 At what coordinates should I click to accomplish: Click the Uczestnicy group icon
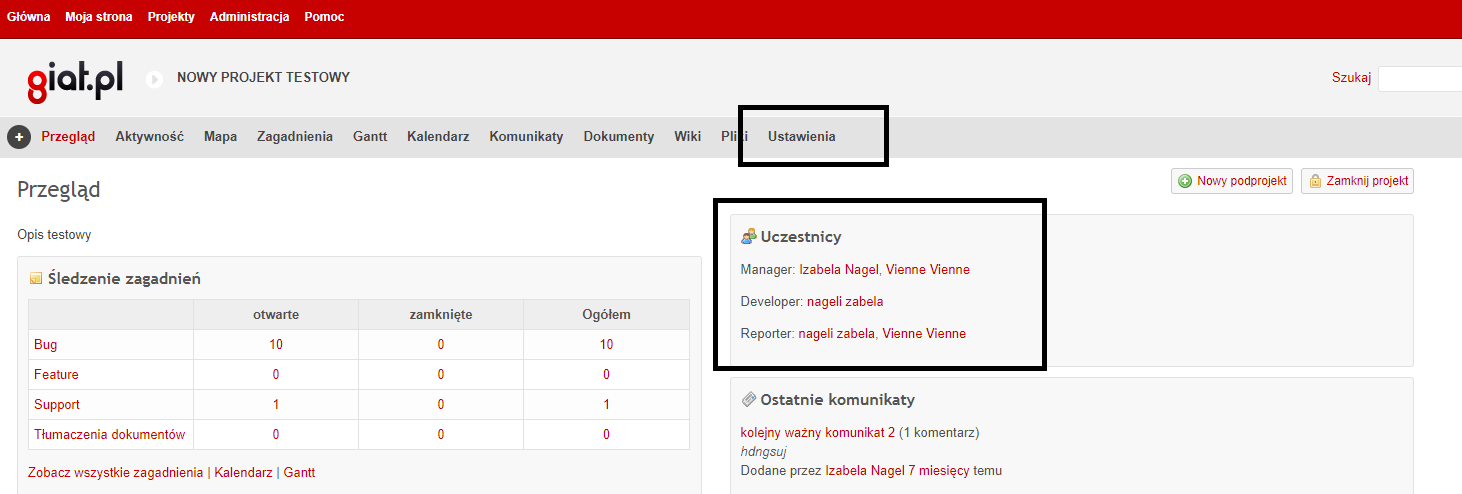[749, 236]
